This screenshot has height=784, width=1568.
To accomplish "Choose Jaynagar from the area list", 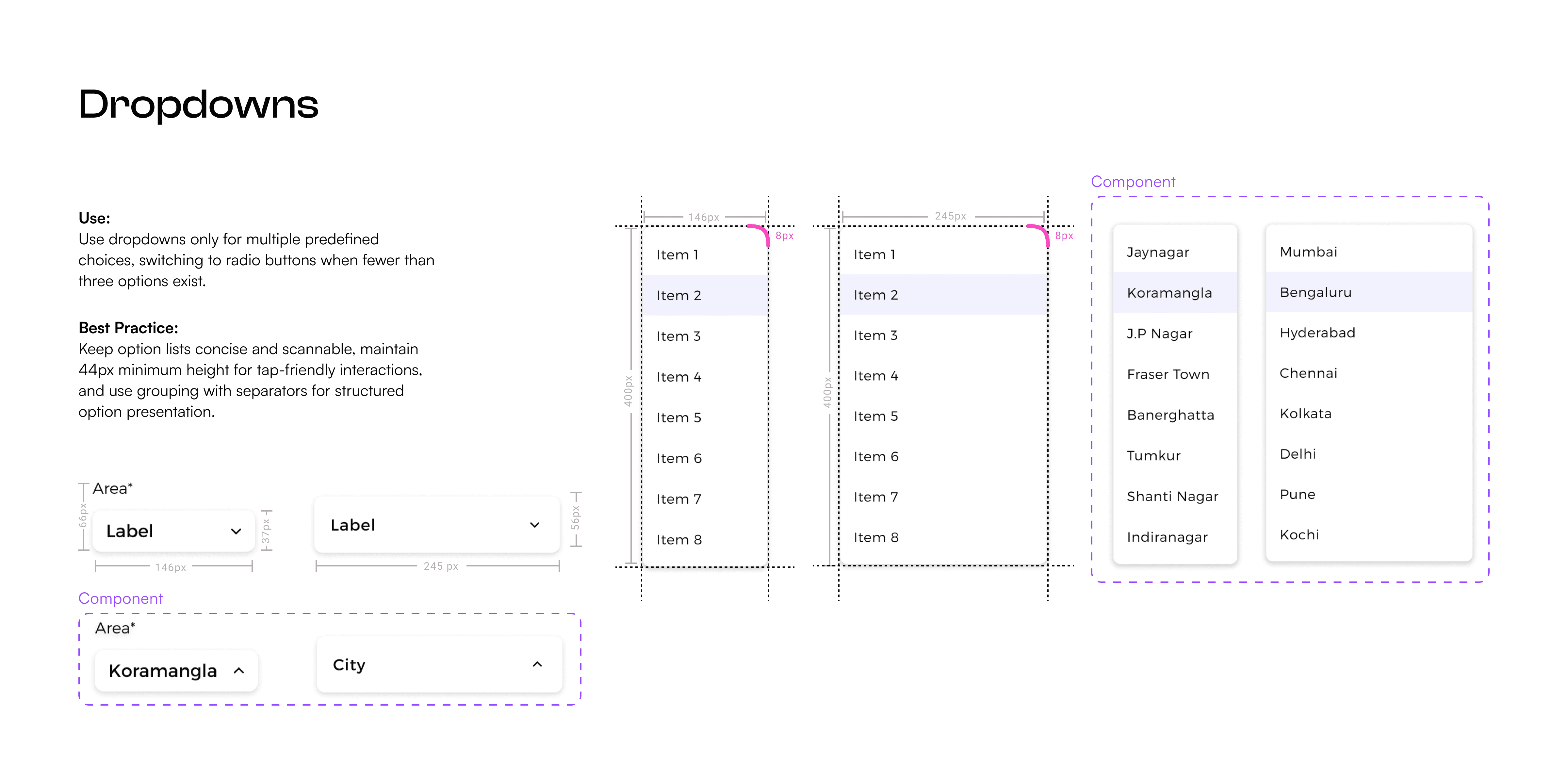I will coord(1157,252).
